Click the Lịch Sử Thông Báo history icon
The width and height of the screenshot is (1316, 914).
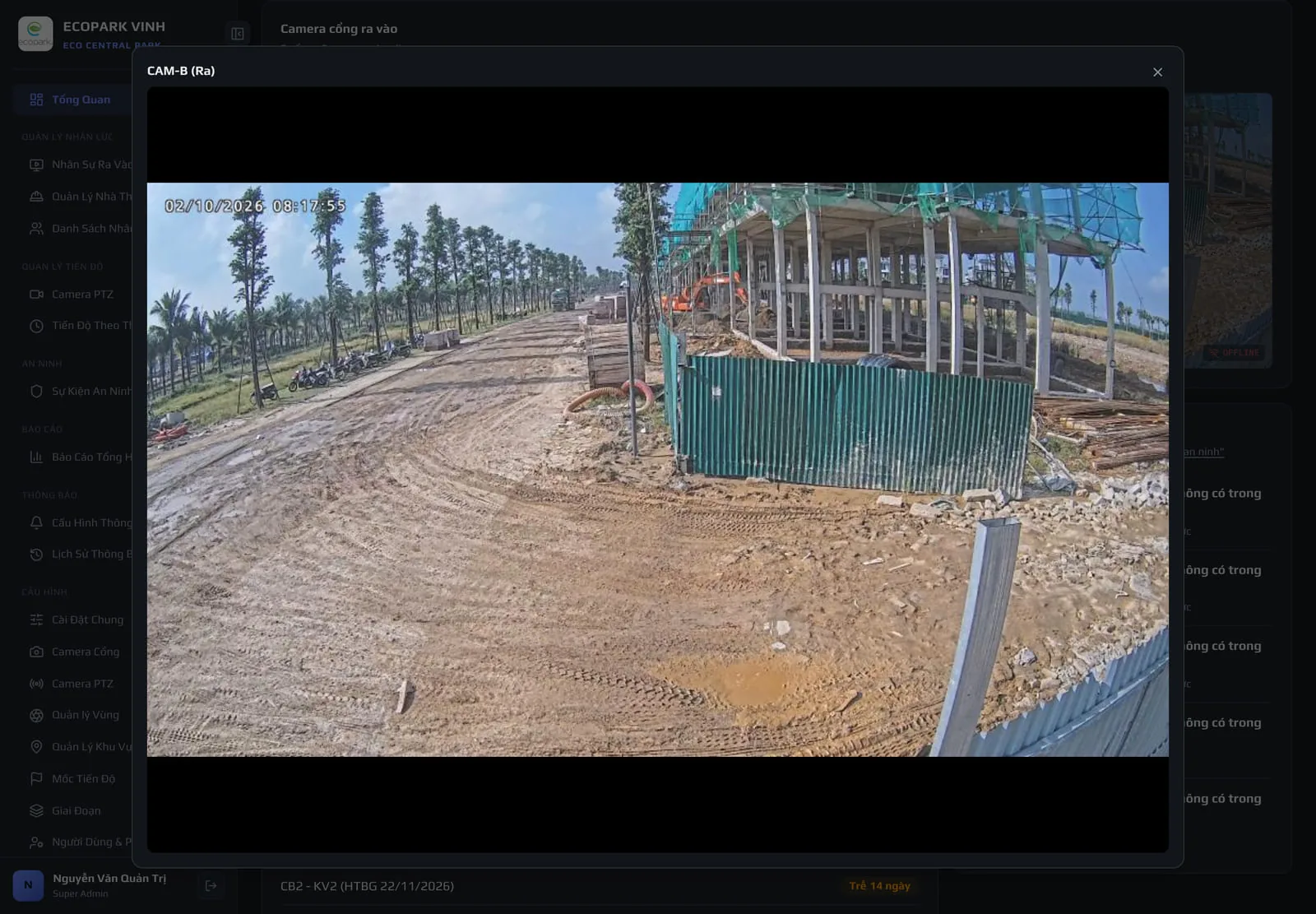point(36,554)
